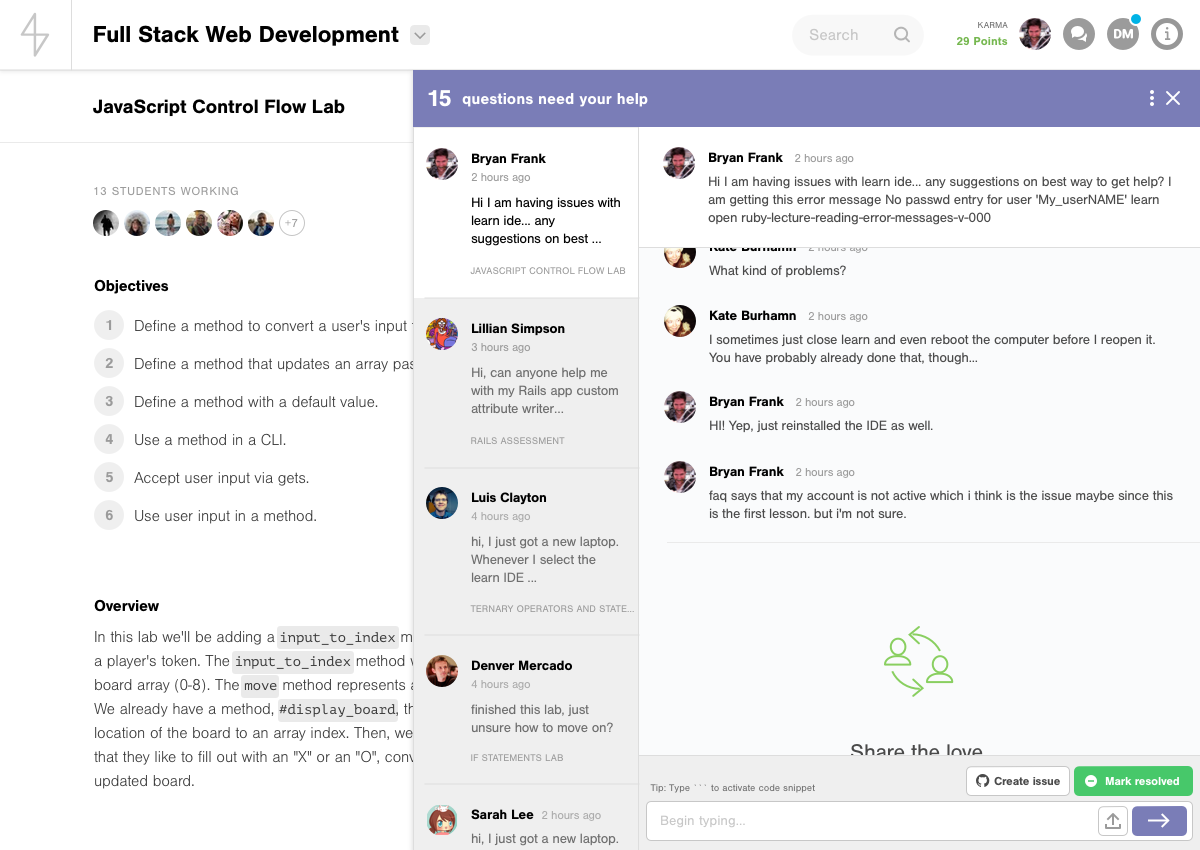Click Kate Burhamn's avatar beside reboot message

pos(680,321)
